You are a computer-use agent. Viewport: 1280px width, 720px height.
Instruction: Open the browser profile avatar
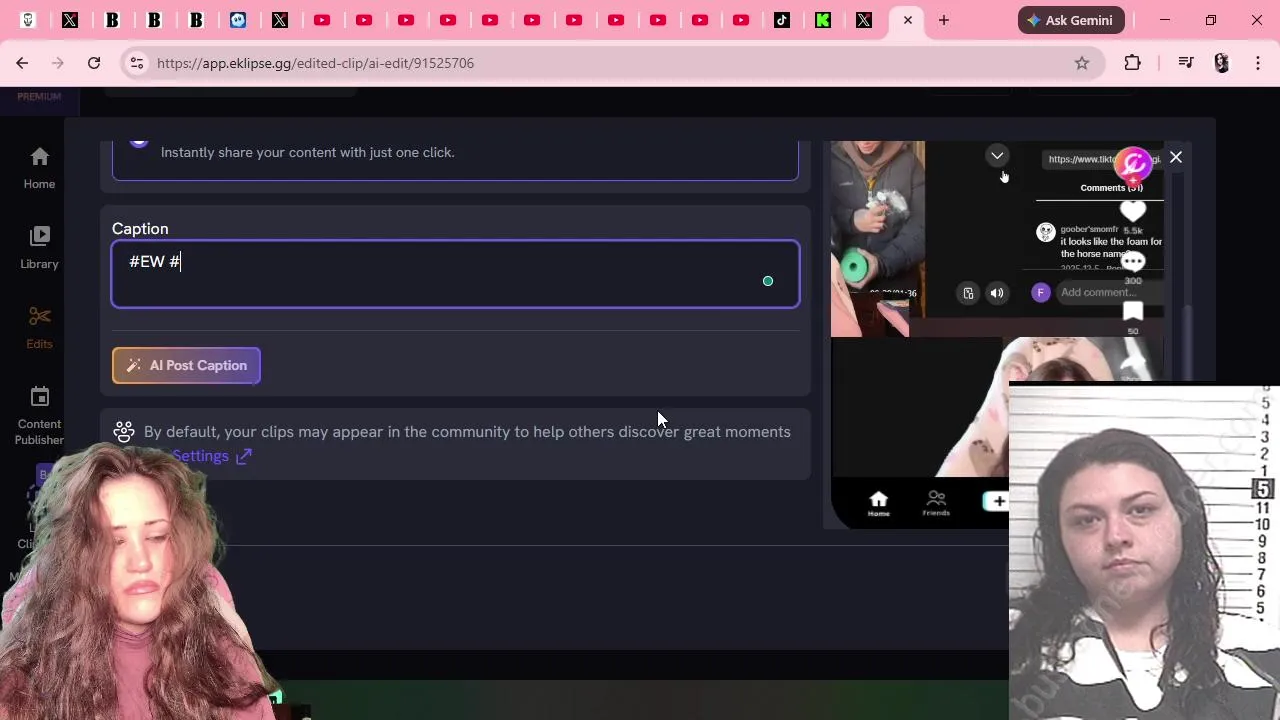coord(1222,63)
